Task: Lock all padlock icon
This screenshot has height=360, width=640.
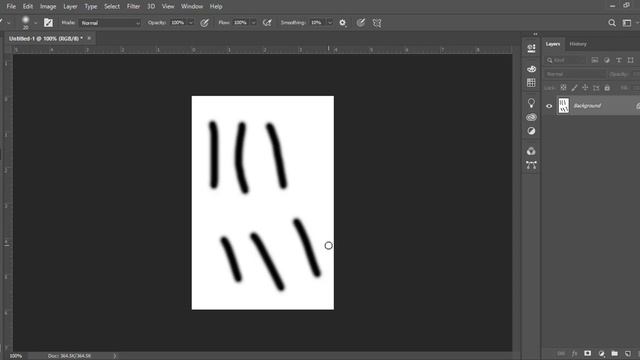Action: (x=607, y=88)
